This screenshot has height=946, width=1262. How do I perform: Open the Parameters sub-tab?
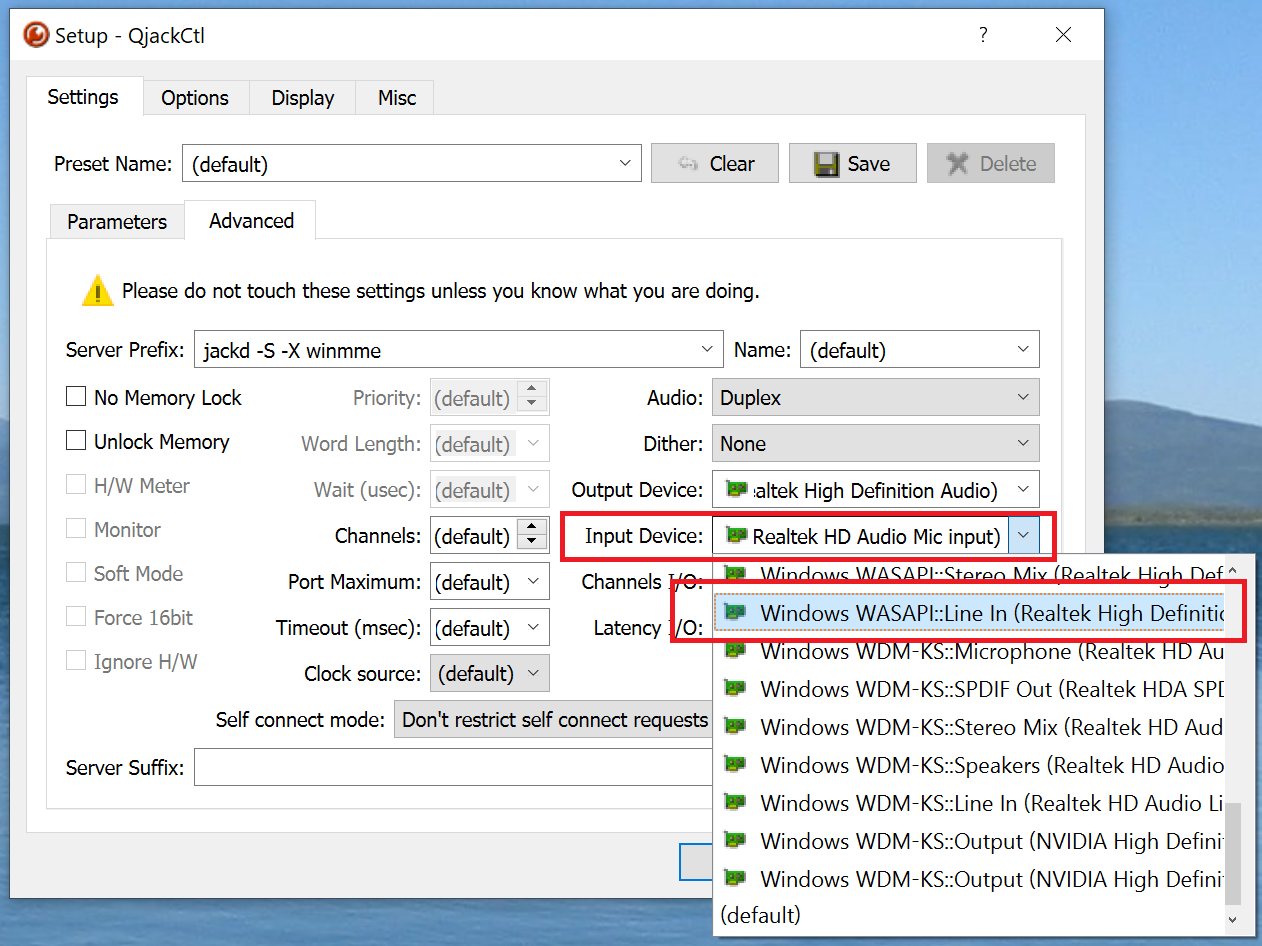tap(117, 222)
